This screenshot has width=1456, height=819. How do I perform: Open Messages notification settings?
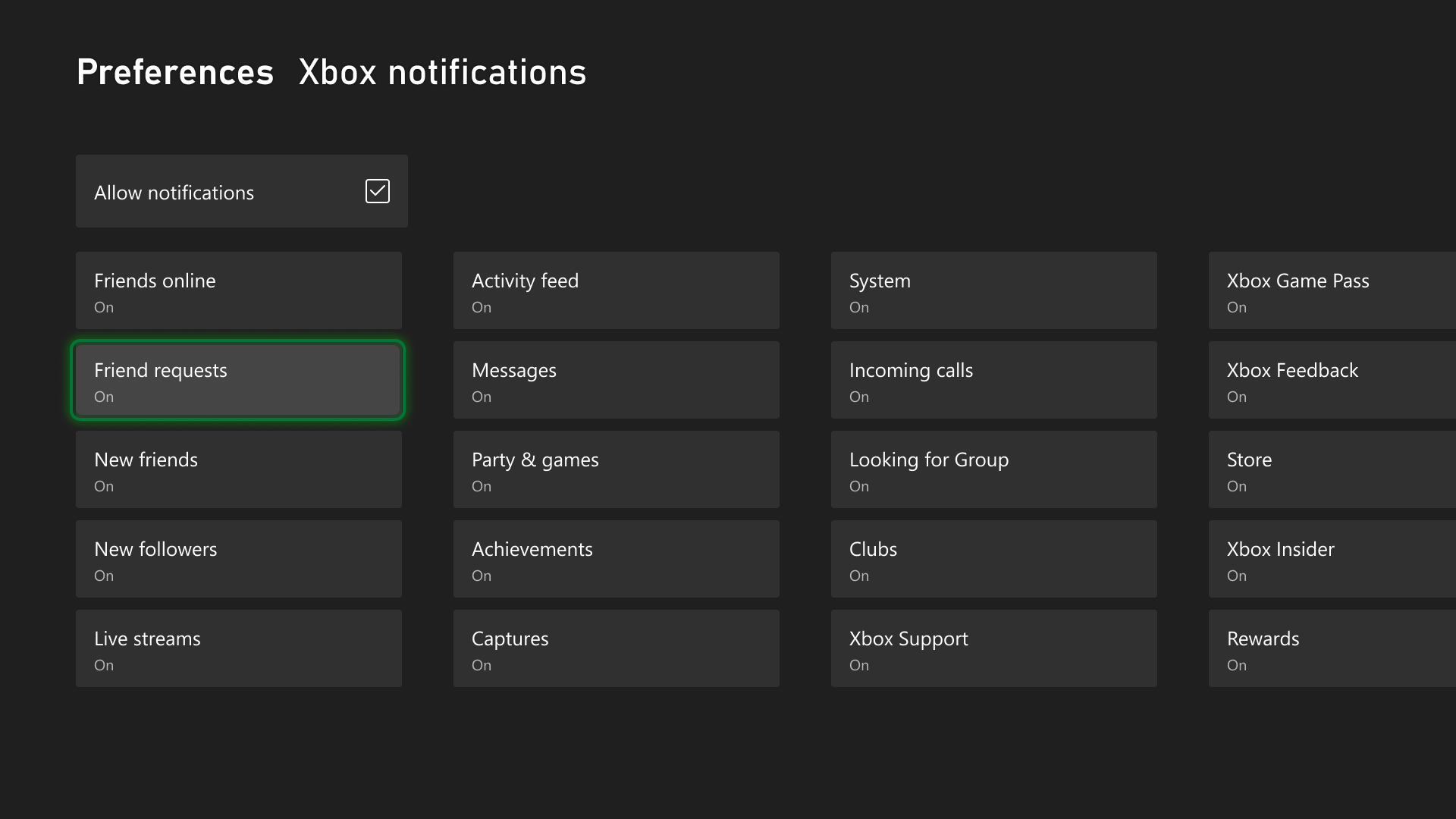point(616,380)
